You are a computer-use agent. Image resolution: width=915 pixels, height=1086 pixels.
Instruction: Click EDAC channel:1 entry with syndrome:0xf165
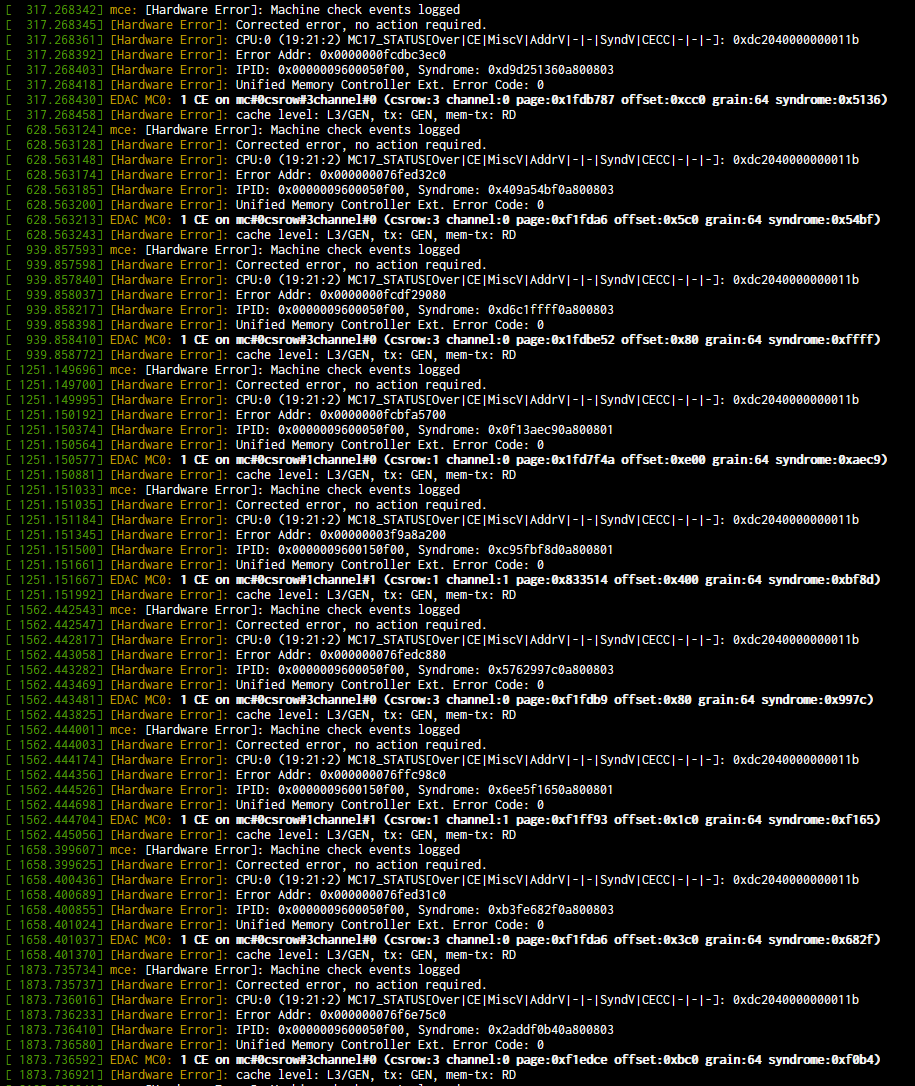coord(530,820)
